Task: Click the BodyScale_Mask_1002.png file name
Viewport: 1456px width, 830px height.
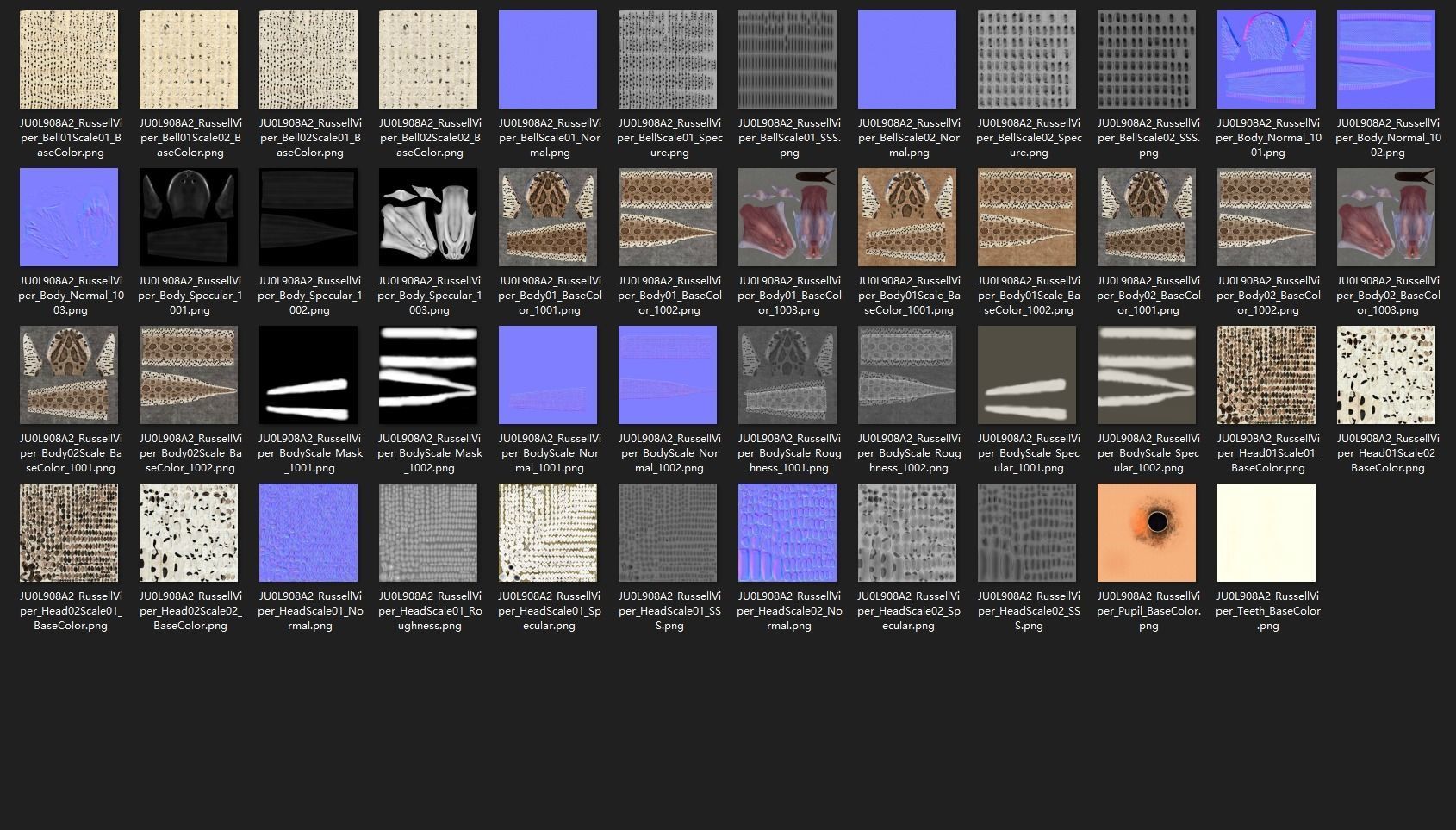Action: 428,453
